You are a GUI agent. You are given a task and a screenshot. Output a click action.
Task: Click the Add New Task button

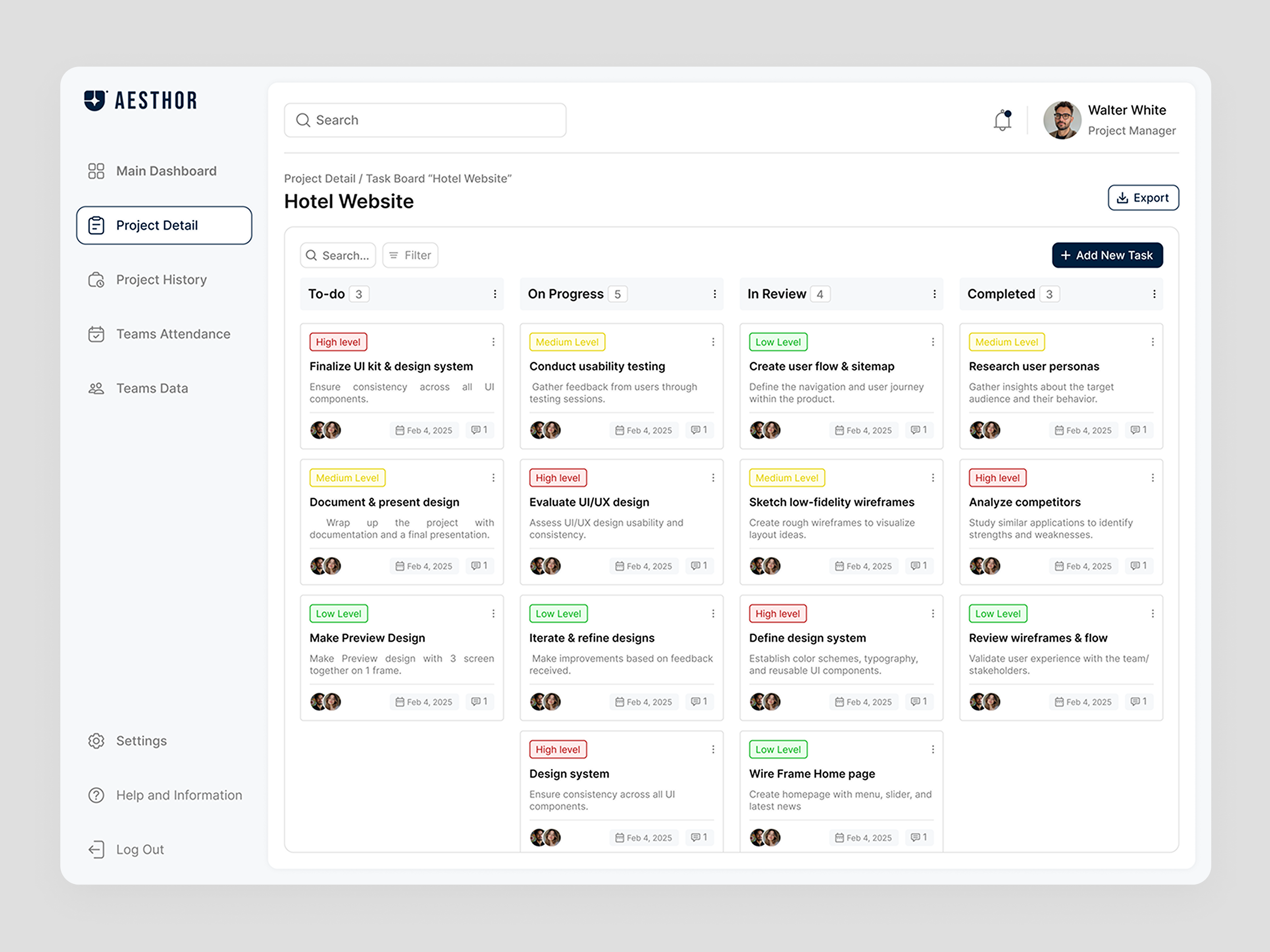tap(1107, 255)
